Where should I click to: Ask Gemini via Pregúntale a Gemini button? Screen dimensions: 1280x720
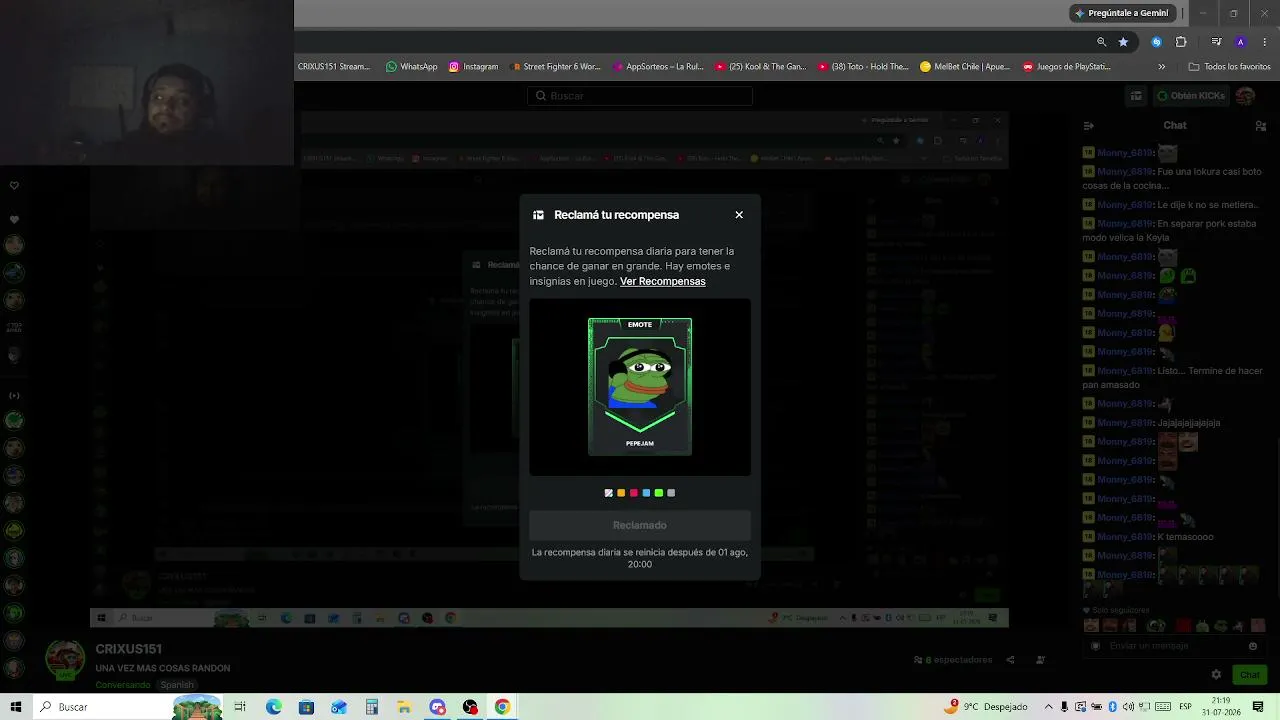tap(1121, 13)
